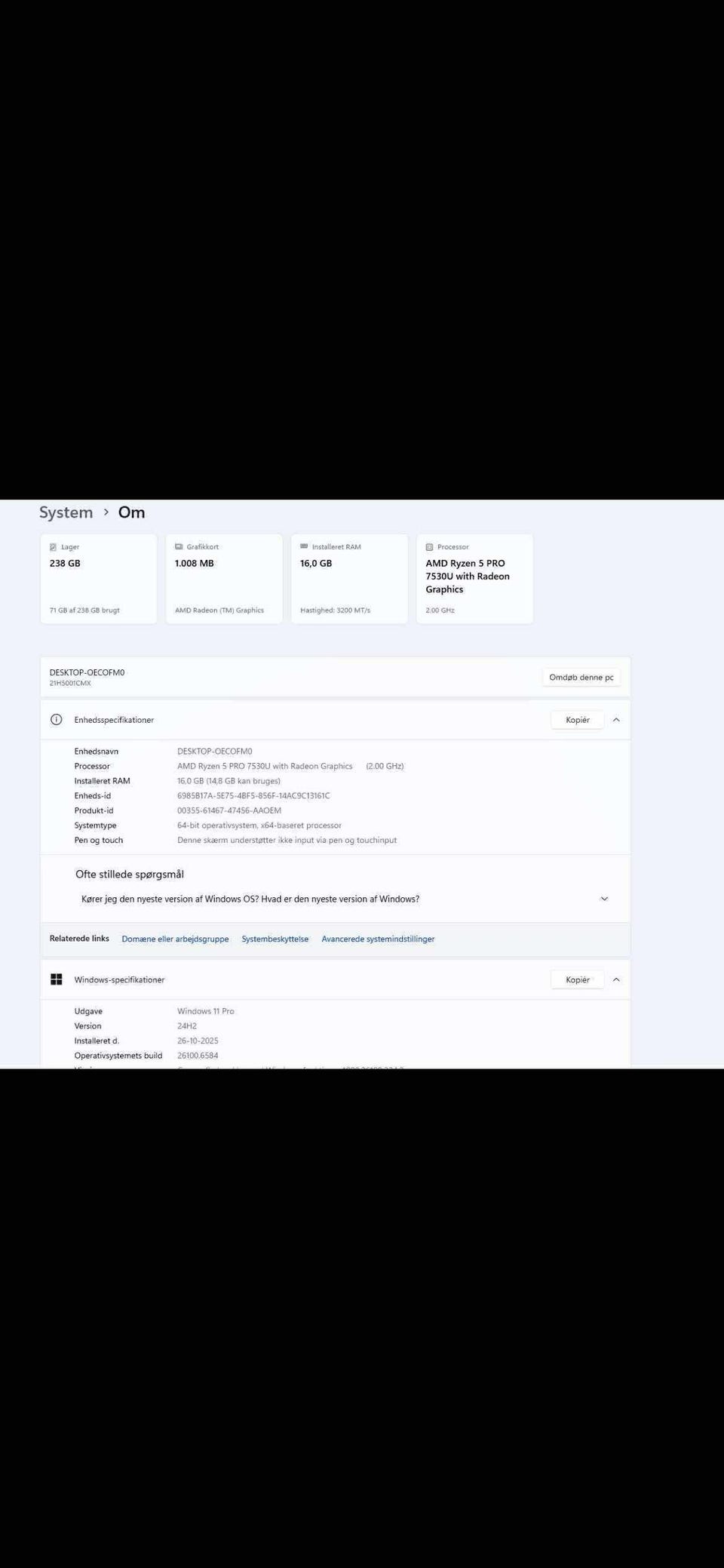The width and height of the screenshot is (724, 1568).
Task: Click the Hastighed: 3200 MT/s text
Action: 336,610
